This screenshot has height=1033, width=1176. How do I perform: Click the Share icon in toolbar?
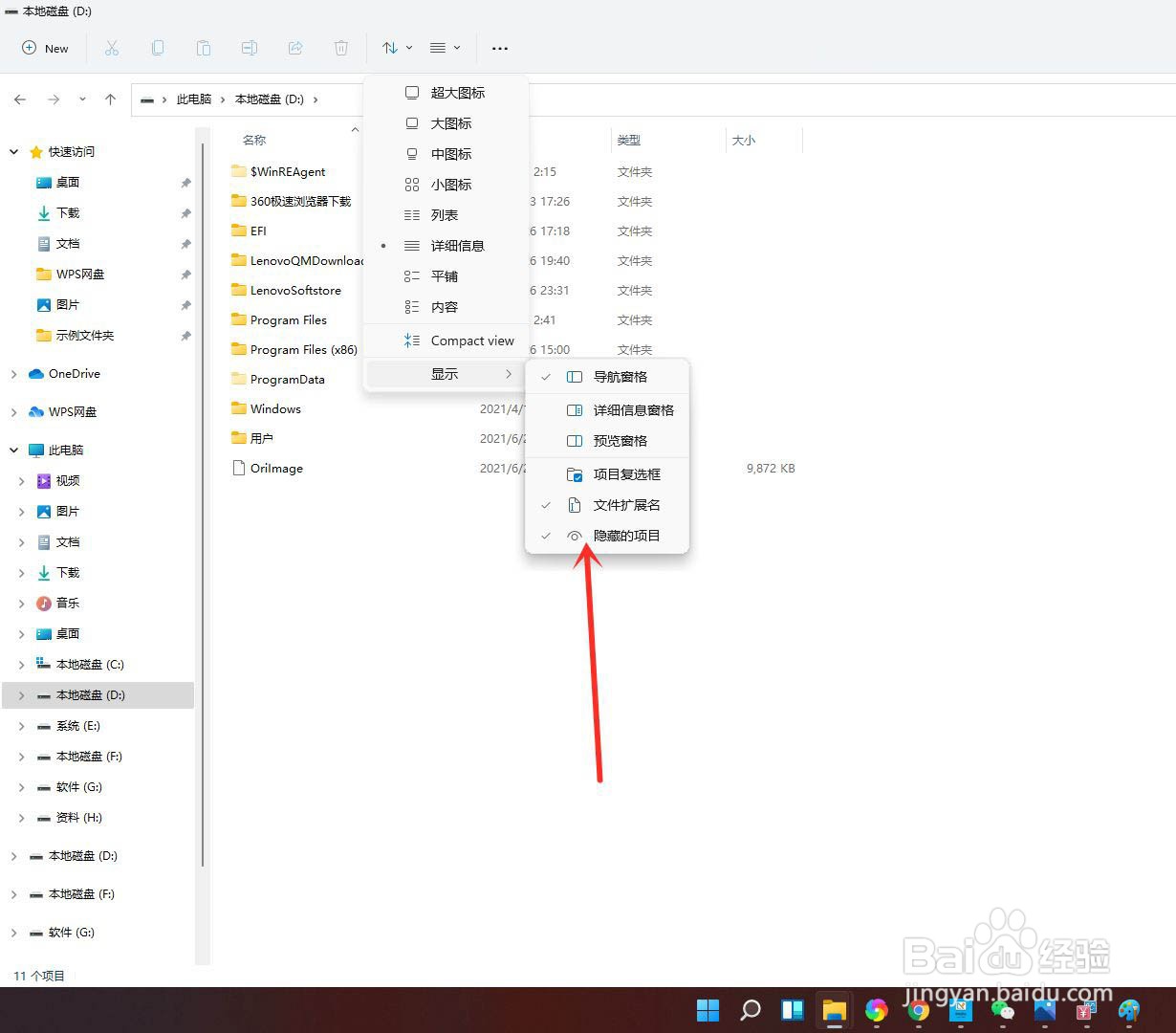click(x=295, y=48)
